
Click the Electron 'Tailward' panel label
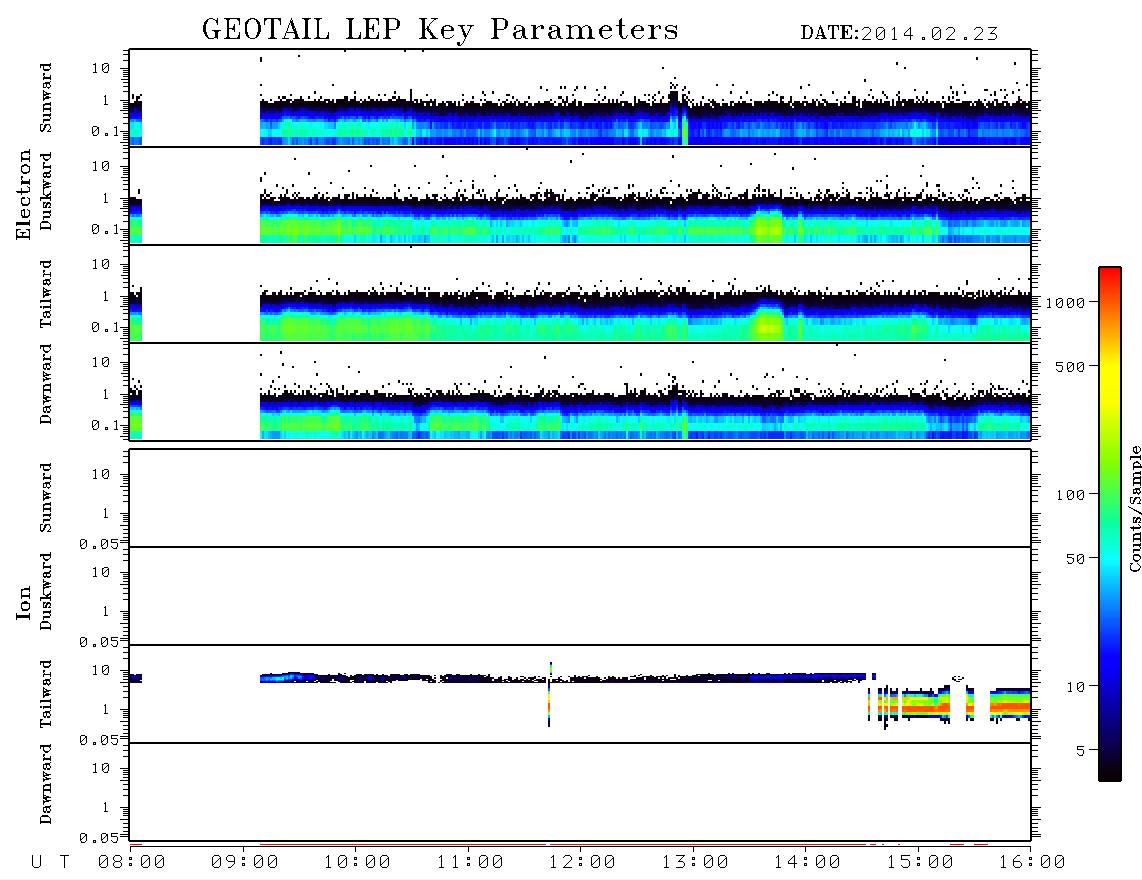[x=46, y=294]
